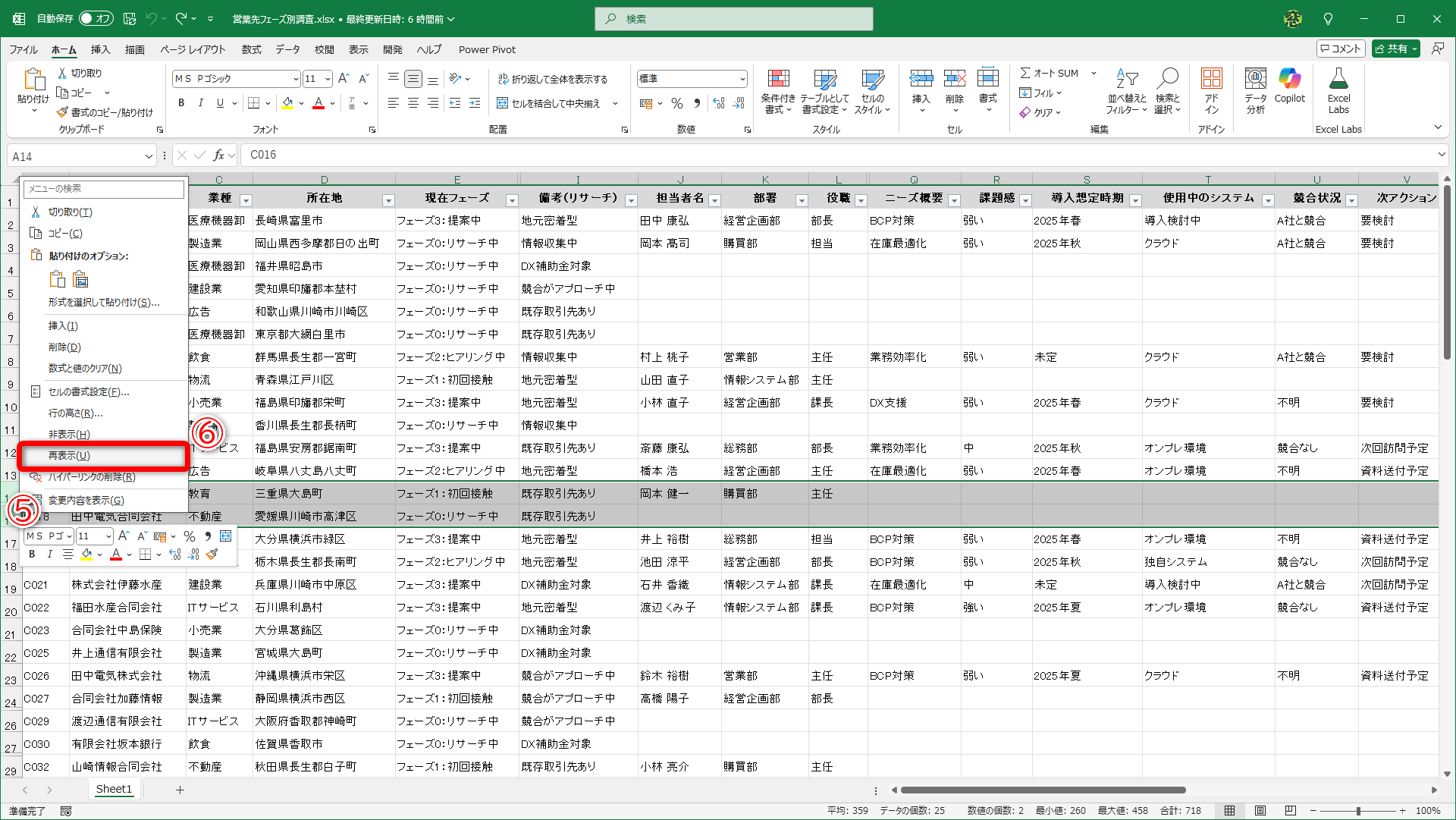Click inside the formula bar showing C016
Viewport: 1456px width, 820px height.
click(x=455, y=155)
